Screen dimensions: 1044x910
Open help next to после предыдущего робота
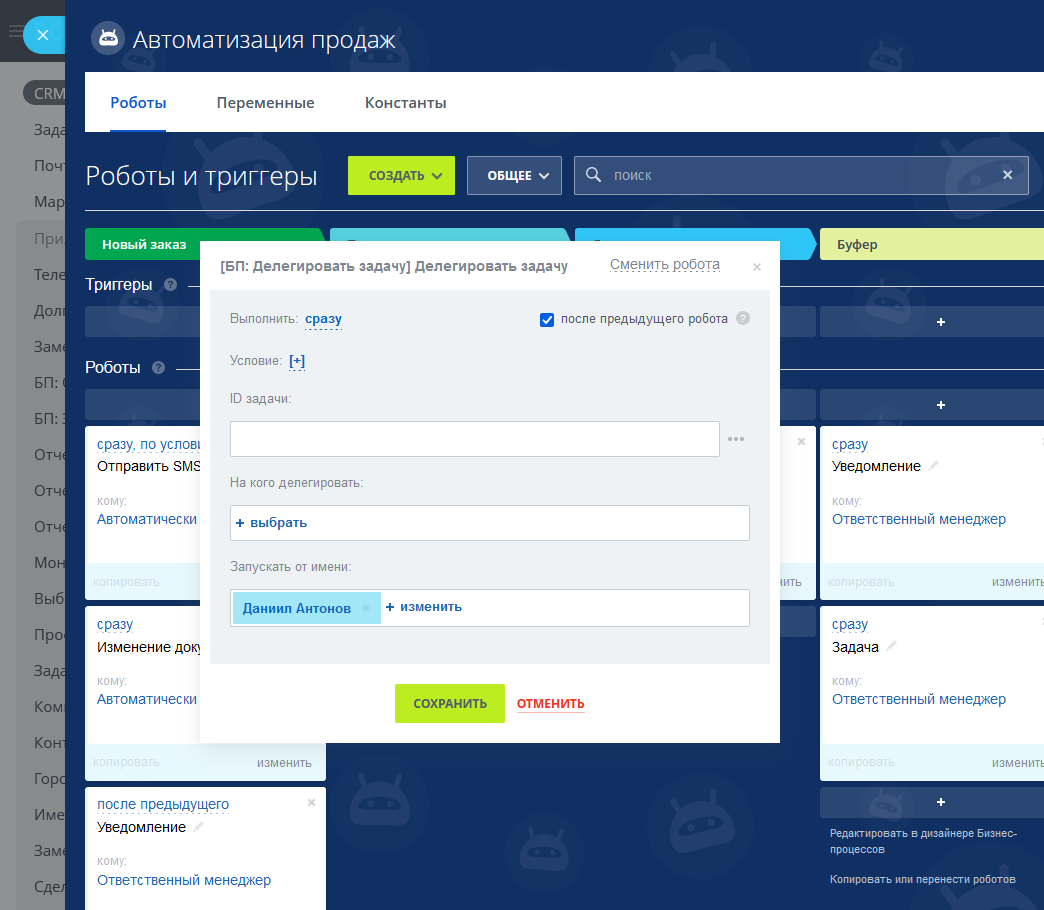[x=743, y=318]
